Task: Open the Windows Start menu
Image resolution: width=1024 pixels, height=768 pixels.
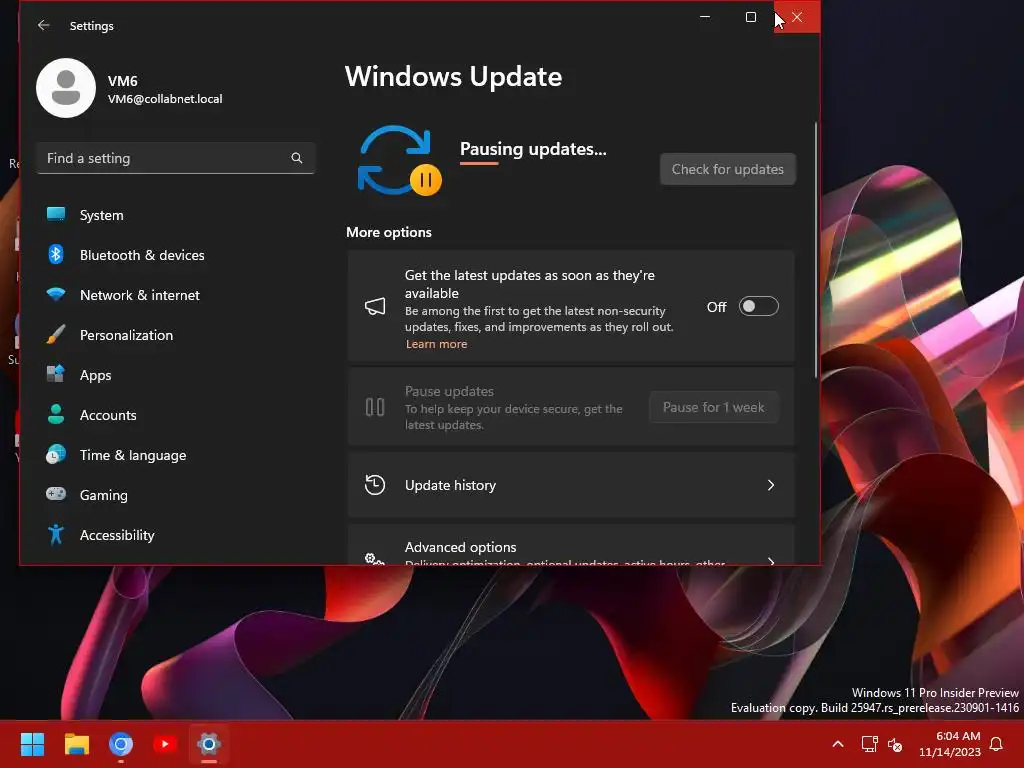Action: pos(32,744)
